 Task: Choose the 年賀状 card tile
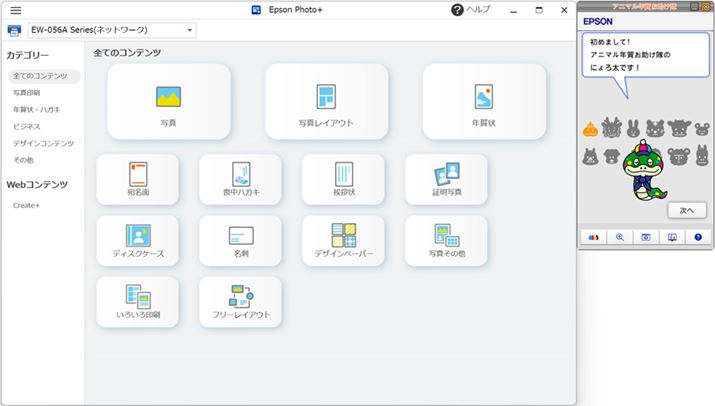(x=484, y=101)
